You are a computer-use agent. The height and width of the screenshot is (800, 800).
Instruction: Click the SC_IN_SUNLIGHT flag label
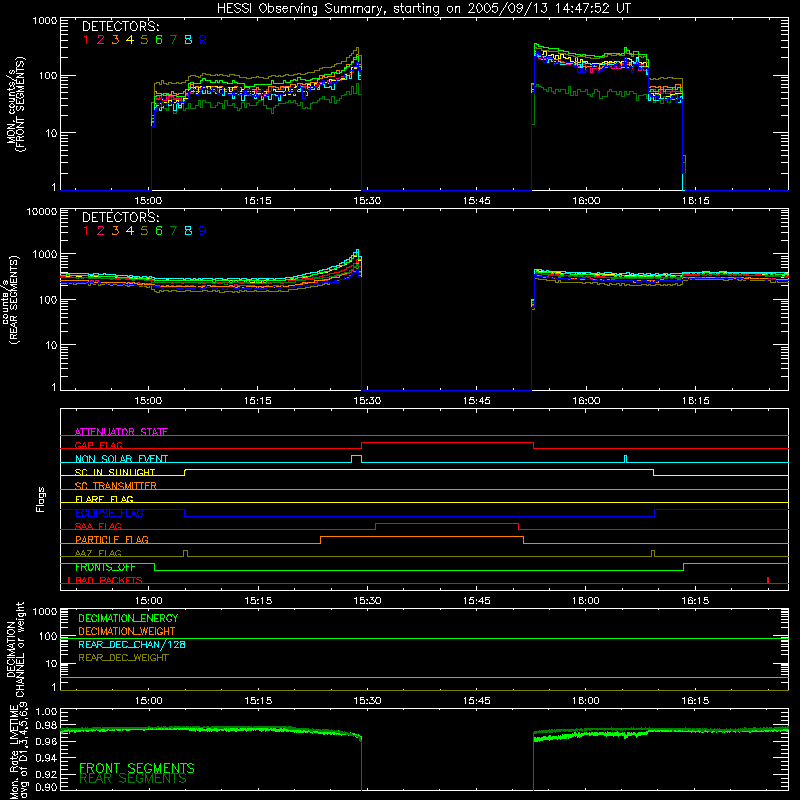click(115, 472)
